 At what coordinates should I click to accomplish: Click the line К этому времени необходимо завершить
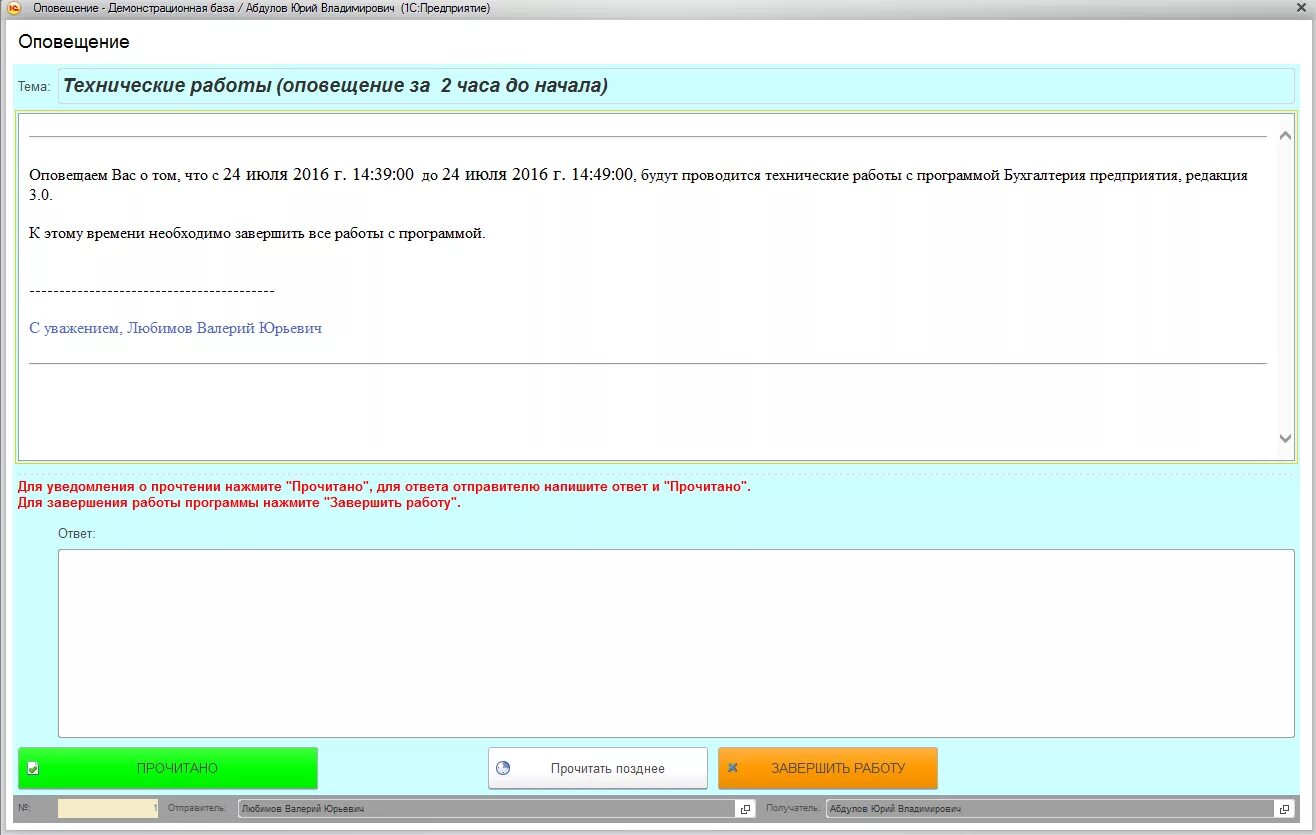[257, 234]
